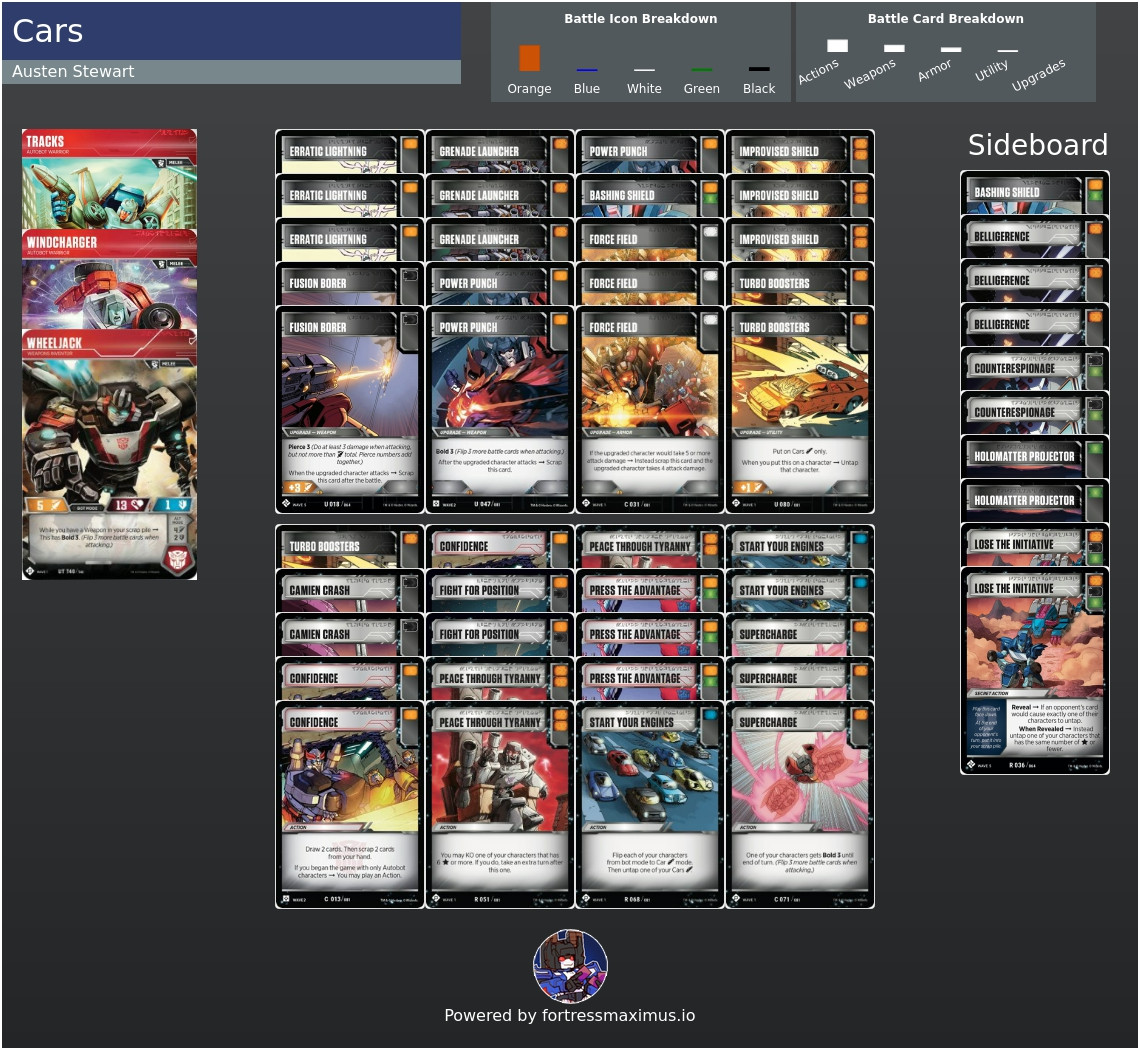Screen dimensions: 1140x1050
Task: Click the 'Battle Icon Breakdown' heading
Action: point(641,19)
